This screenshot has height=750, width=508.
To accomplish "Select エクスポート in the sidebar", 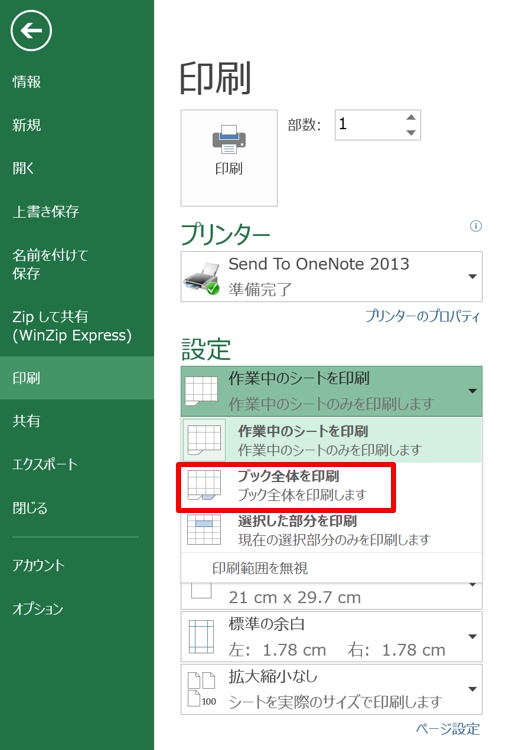I will [x=45, y=464].
